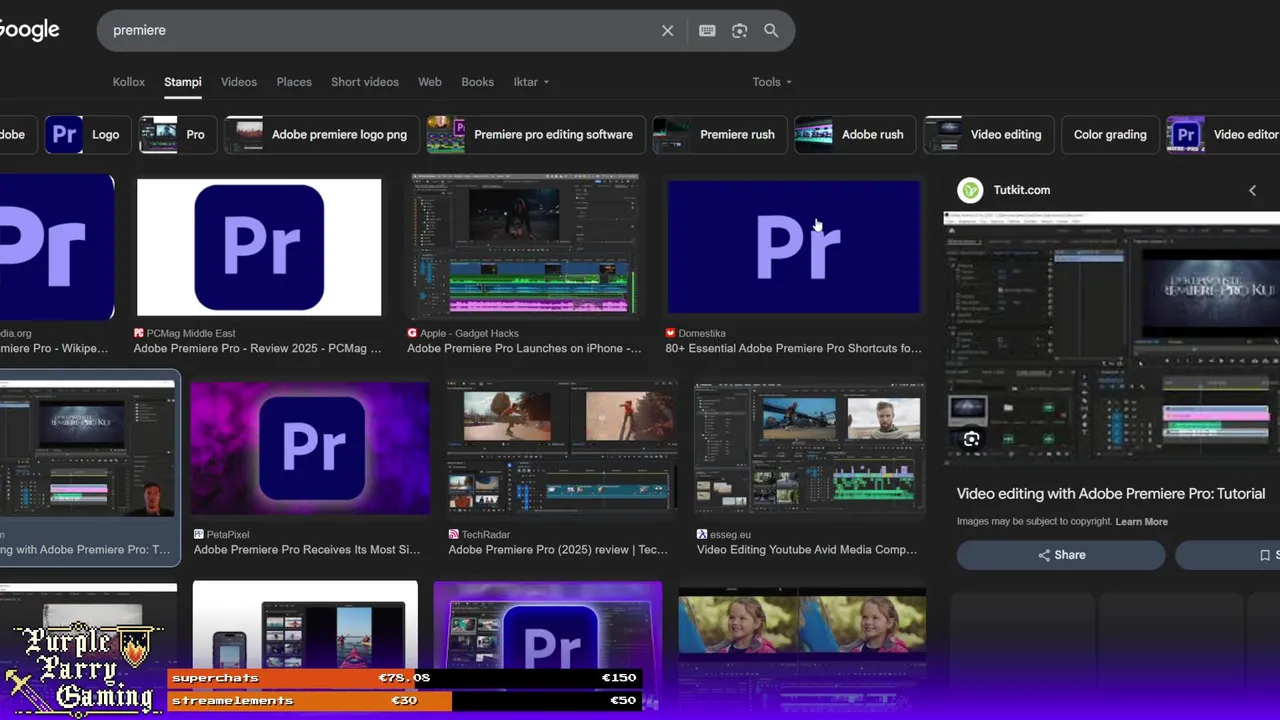Select Premiere pro editing software chip
This screenshot has height=720, width=1280.
tap(535, 134)
